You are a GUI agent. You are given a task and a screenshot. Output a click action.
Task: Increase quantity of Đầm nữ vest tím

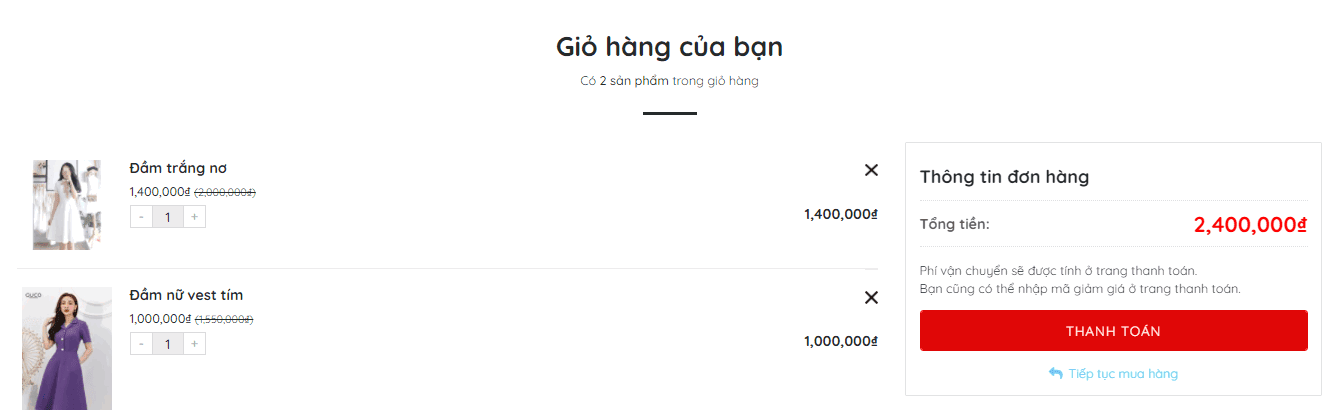click(x=194, y=344)
